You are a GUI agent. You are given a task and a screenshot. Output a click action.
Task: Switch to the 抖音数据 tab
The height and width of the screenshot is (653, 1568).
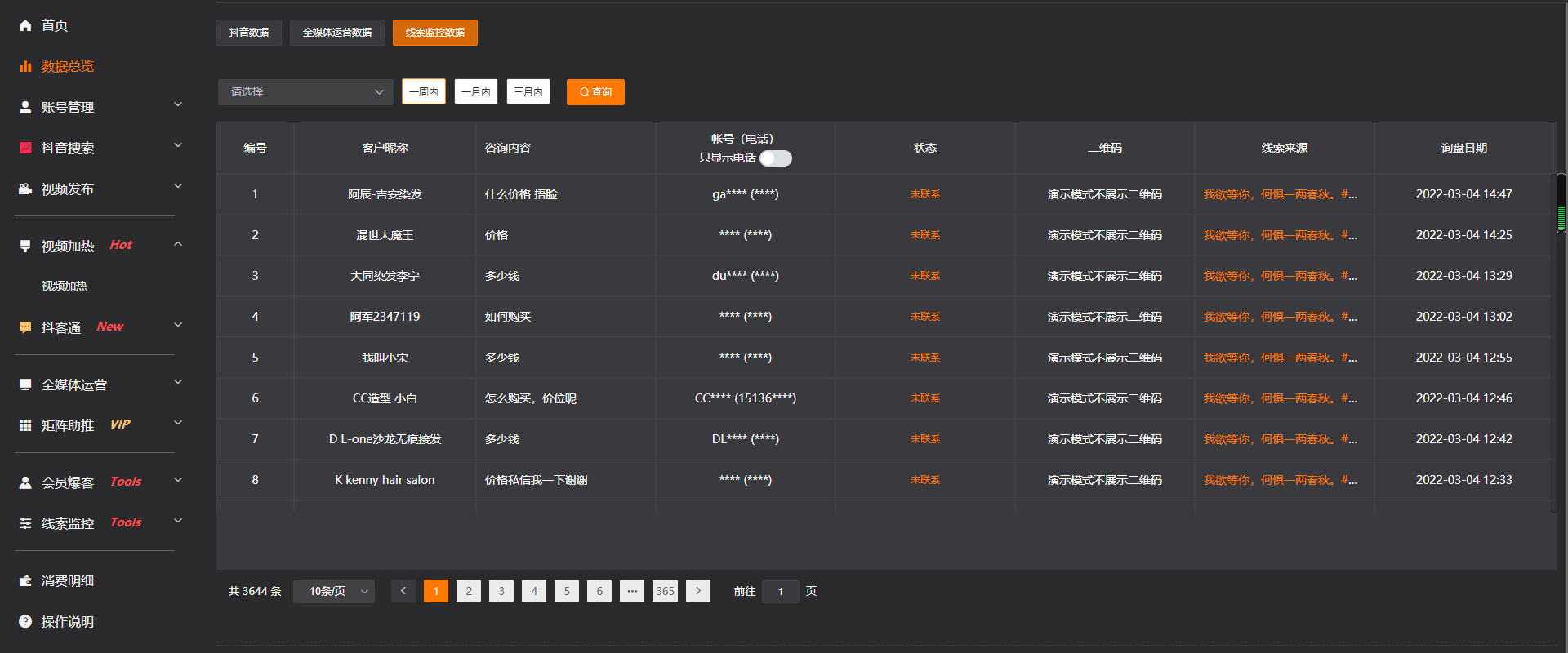coord(249,33)
